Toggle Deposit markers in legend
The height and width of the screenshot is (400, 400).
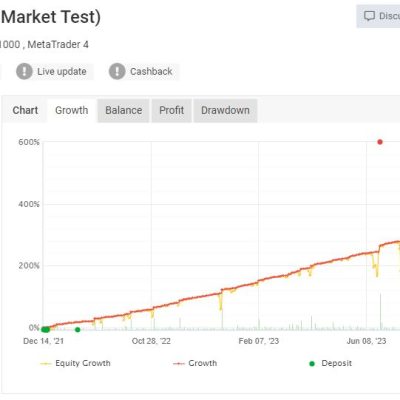(330, 363)
